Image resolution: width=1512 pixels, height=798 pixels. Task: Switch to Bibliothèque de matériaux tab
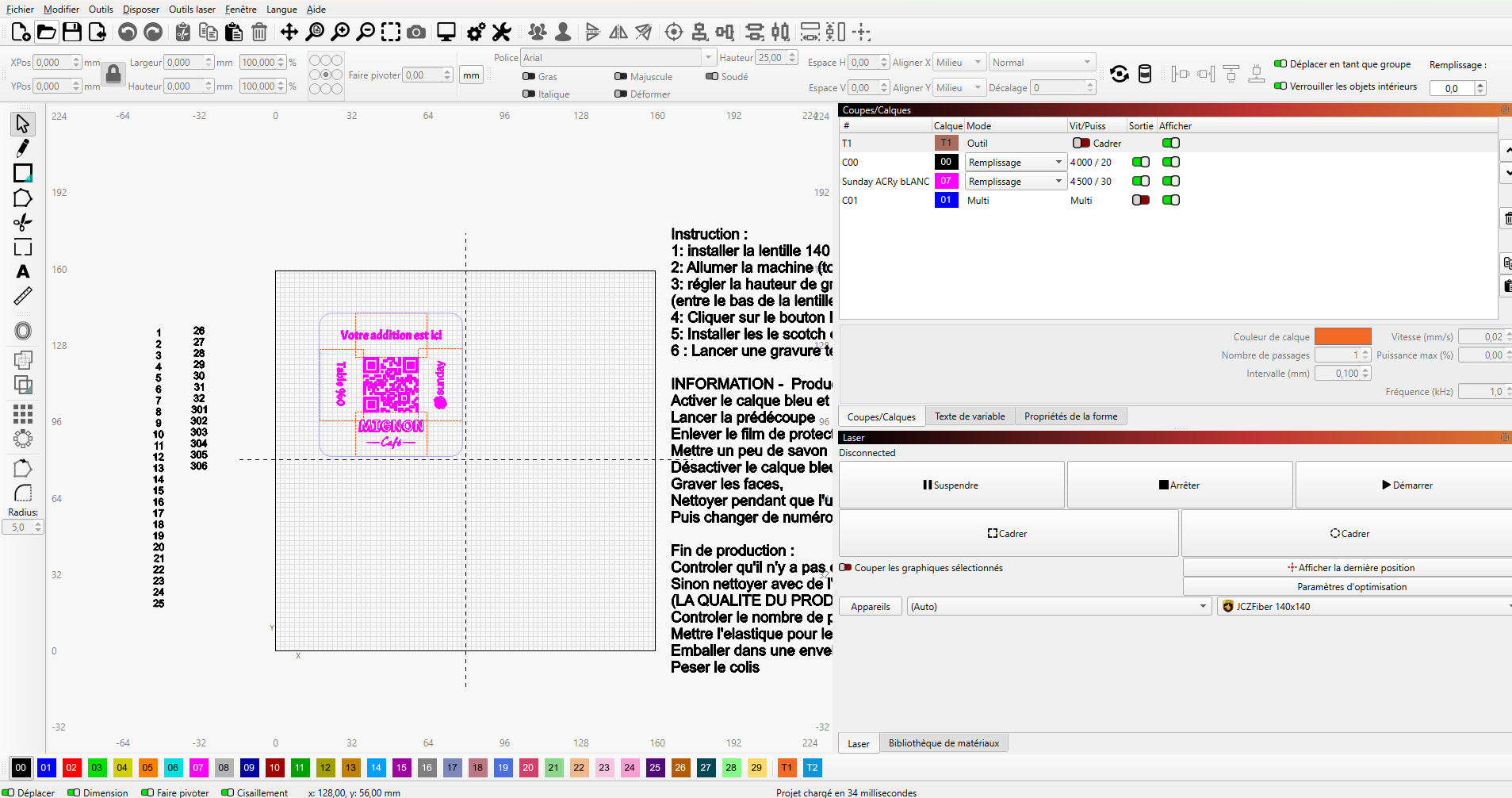[x=943, y=743]
